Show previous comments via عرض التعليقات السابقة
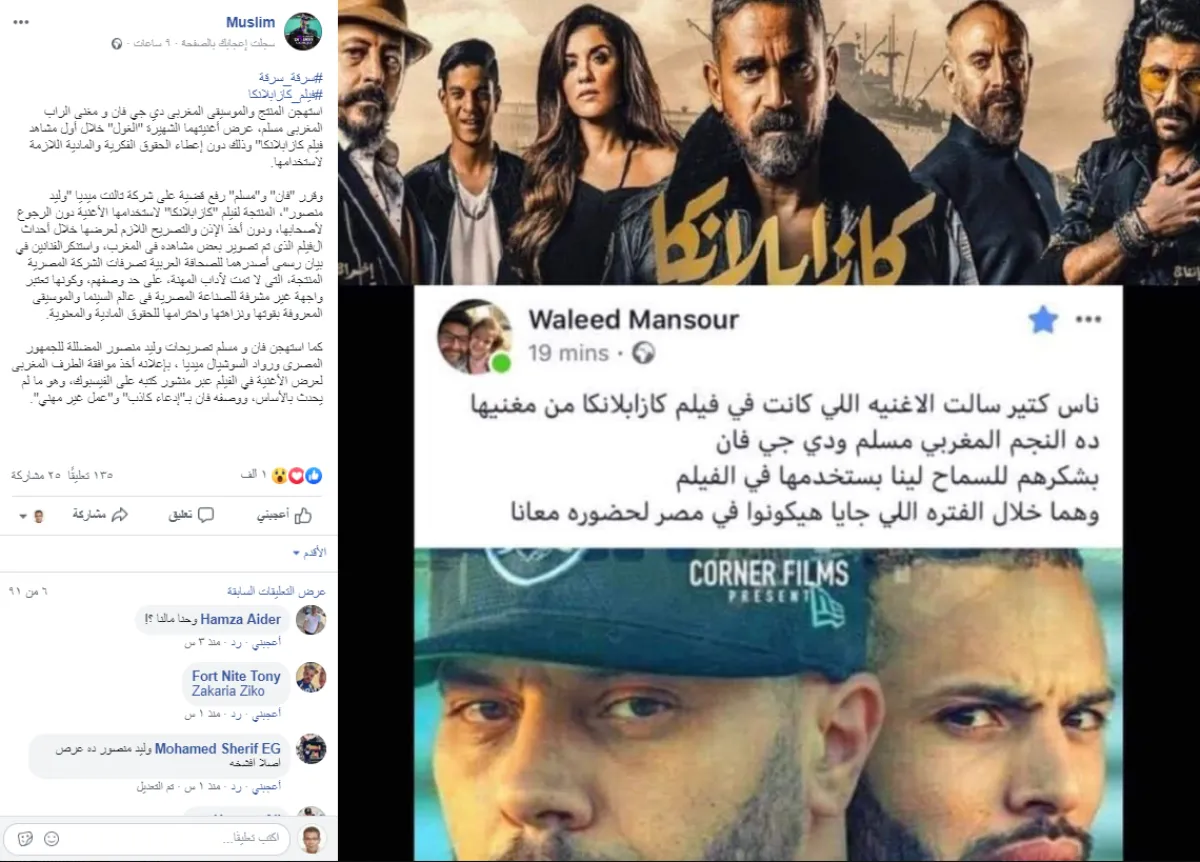The height and width of the screenshot is (862, 1200). (276, 591)
